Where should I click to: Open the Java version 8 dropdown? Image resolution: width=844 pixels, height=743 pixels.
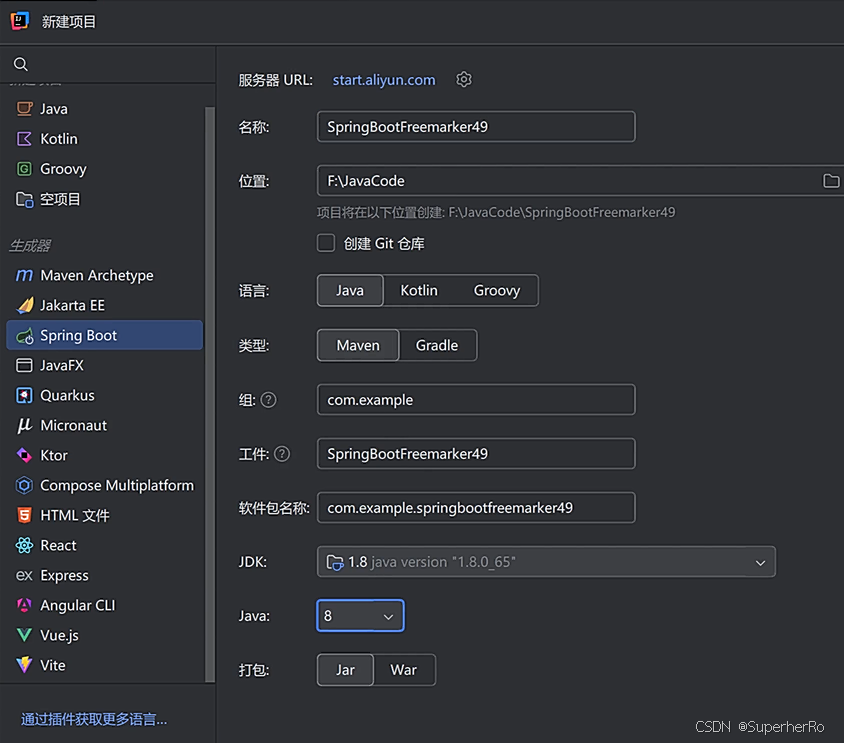(x=360, y=615)
